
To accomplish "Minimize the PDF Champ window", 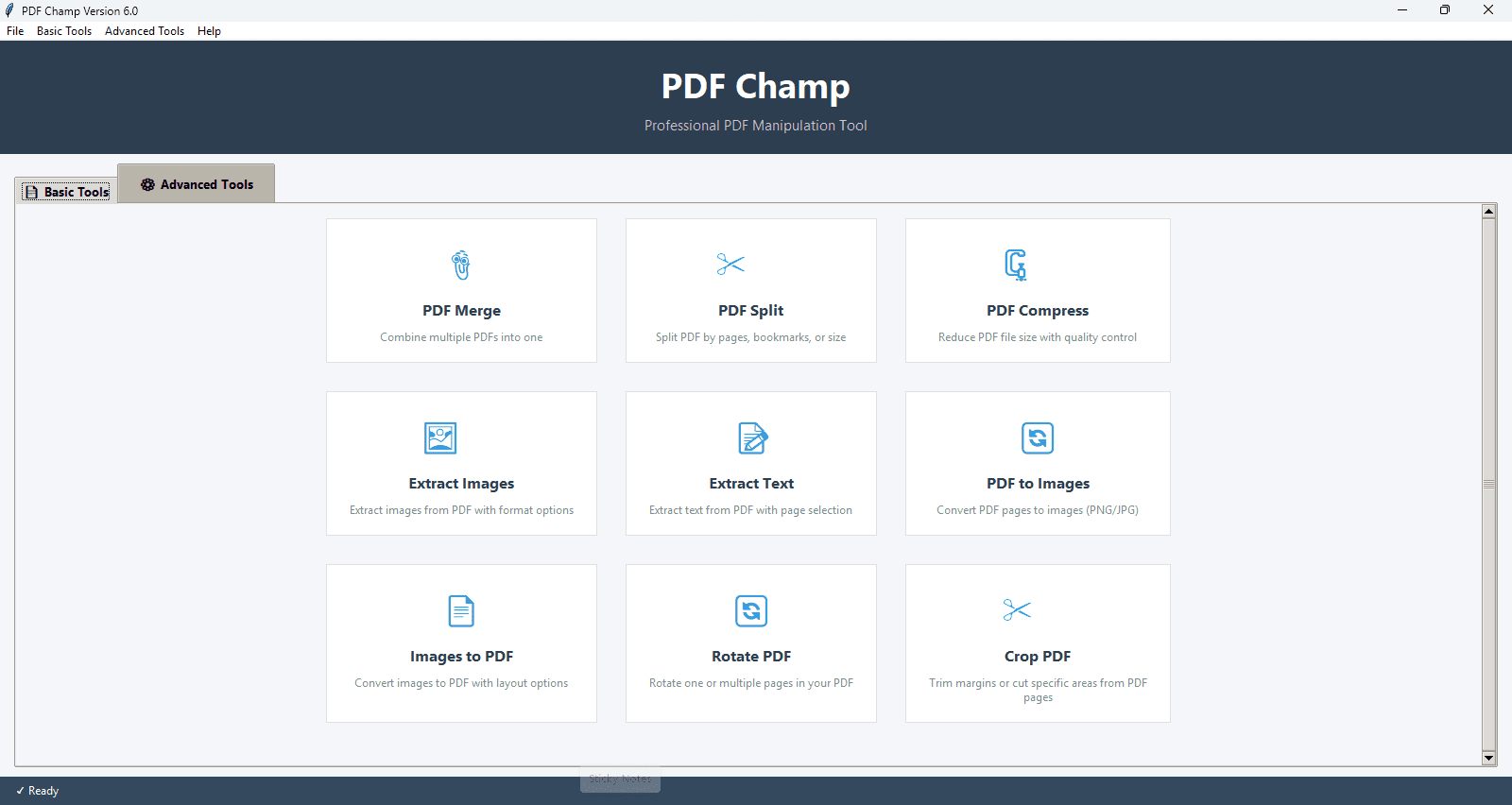I will [x=1402, y=10].
